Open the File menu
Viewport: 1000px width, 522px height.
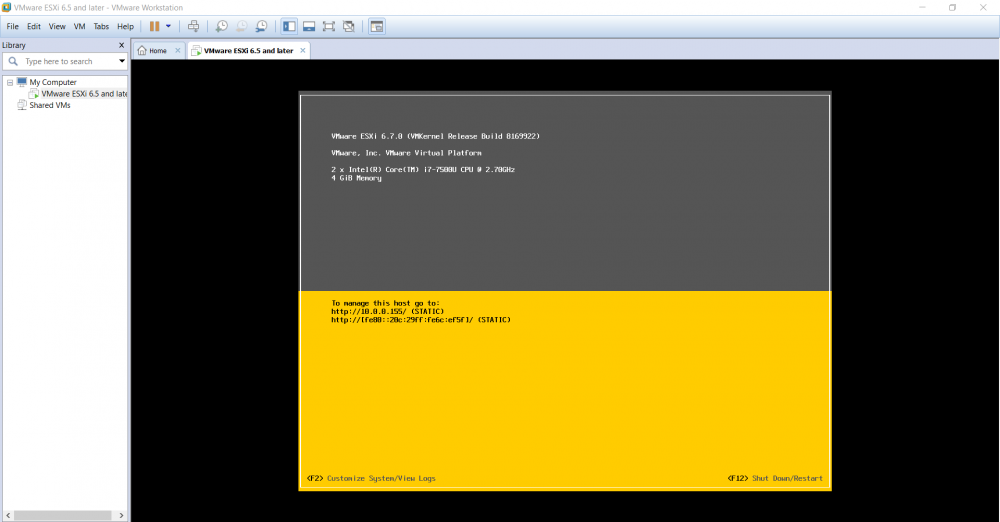point(13,26)
